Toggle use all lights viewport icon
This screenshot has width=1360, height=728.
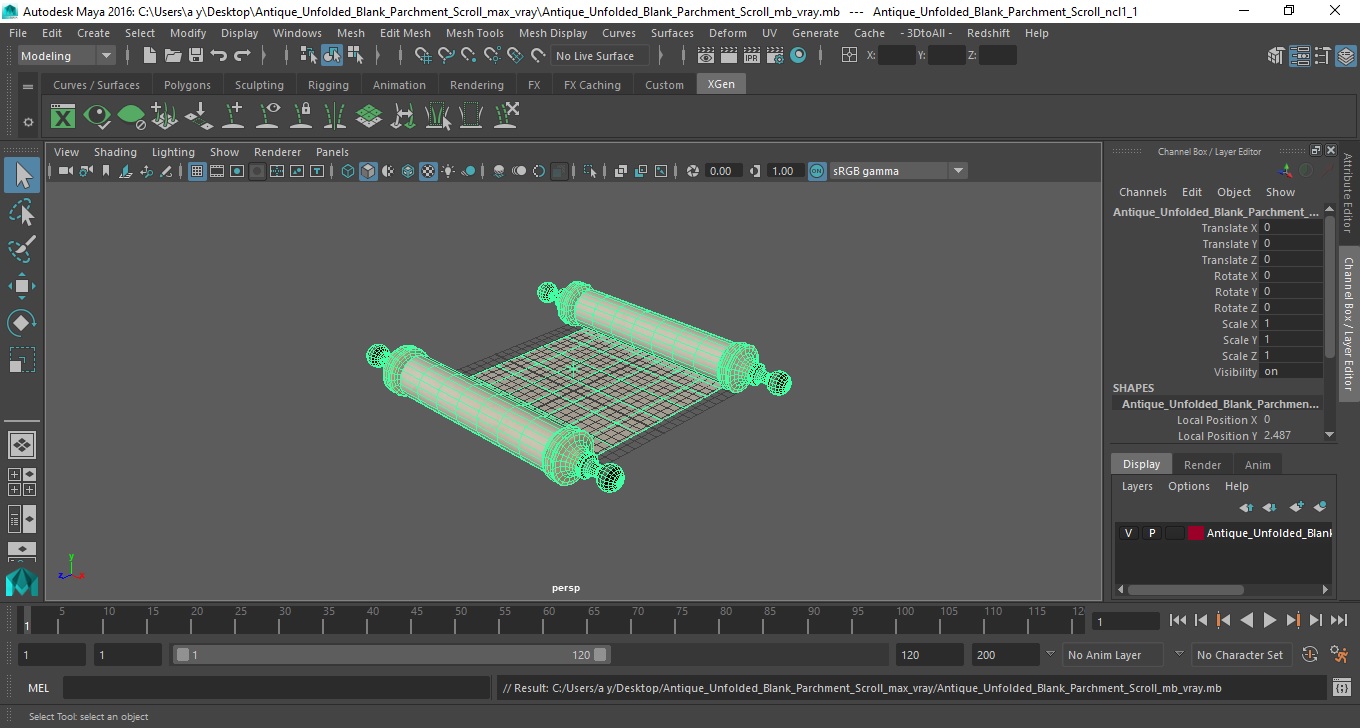click(448, 171)
